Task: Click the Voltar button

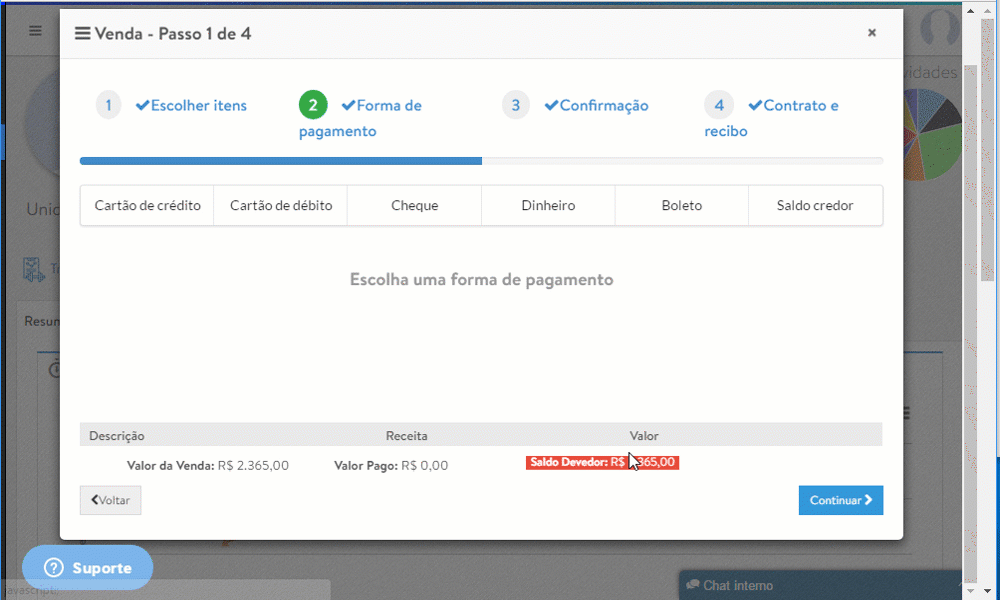Action: (110, 500)
